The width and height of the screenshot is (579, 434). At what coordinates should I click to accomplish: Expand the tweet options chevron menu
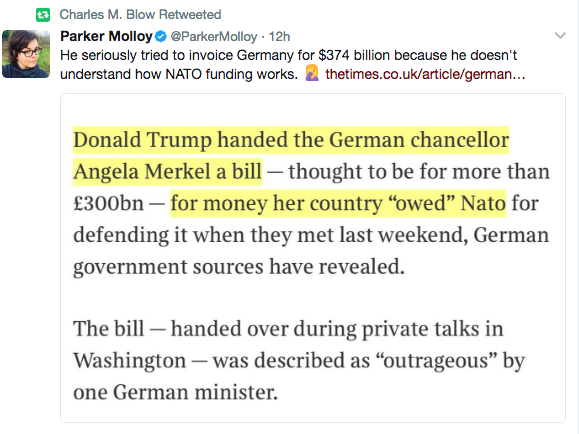point(560,35)
